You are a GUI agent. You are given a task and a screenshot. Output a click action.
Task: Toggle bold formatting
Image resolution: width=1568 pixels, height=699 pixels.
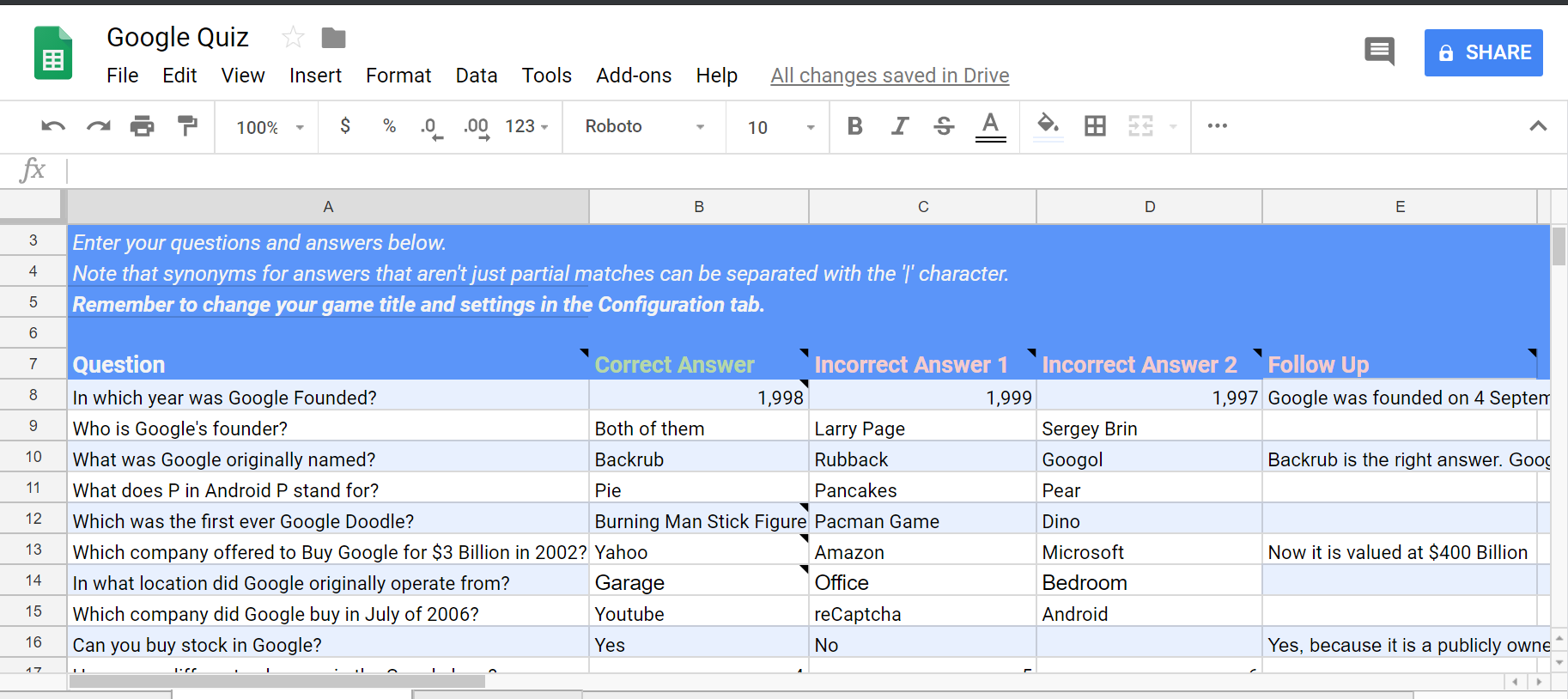pos(854,126)
